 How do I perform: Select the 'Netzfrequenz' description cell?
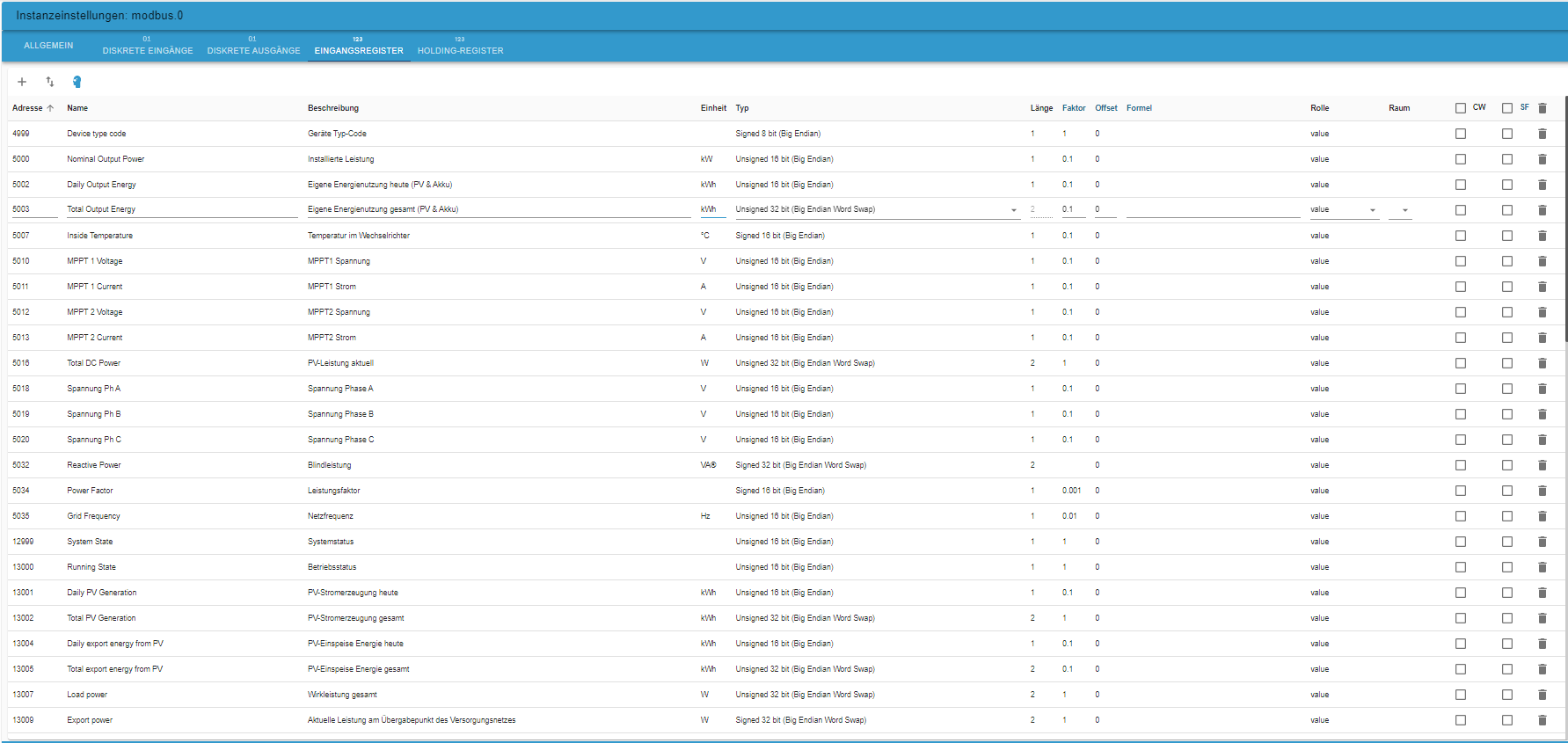(x=331, y=516)
